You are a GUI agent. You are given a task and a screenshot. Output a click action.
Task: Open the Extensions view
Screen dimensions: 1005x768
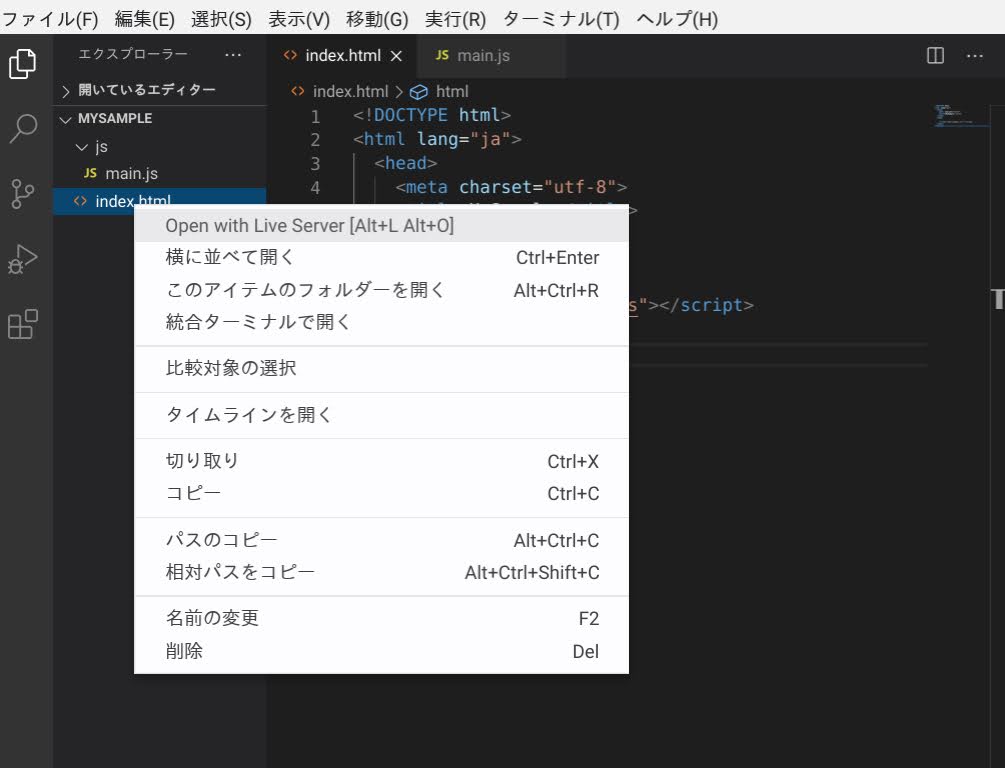pos(23,324)
